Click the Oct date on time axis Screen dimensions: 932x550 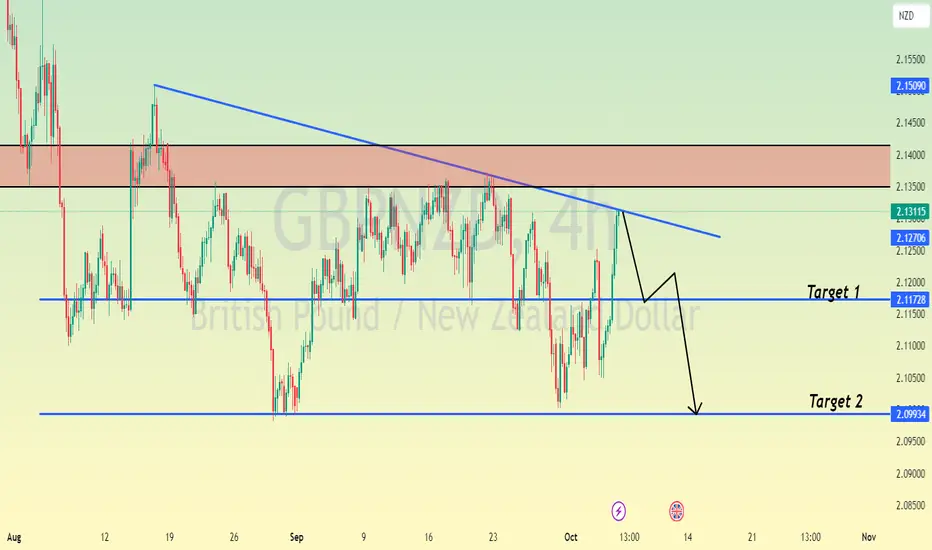[571, 537]
